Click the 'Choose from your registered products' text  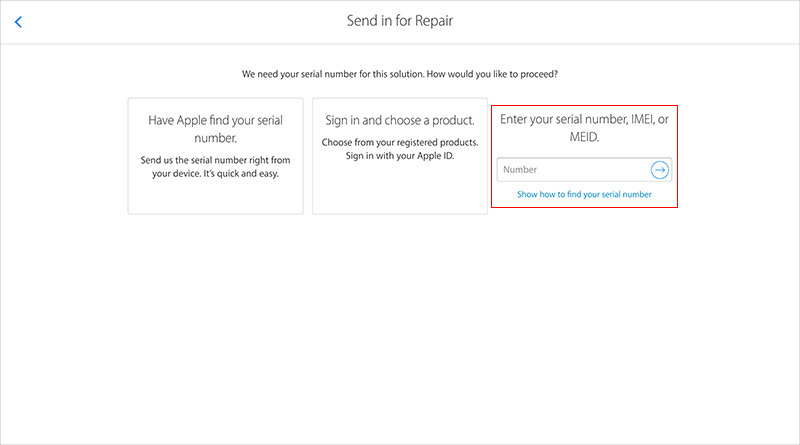click(399, 142)
